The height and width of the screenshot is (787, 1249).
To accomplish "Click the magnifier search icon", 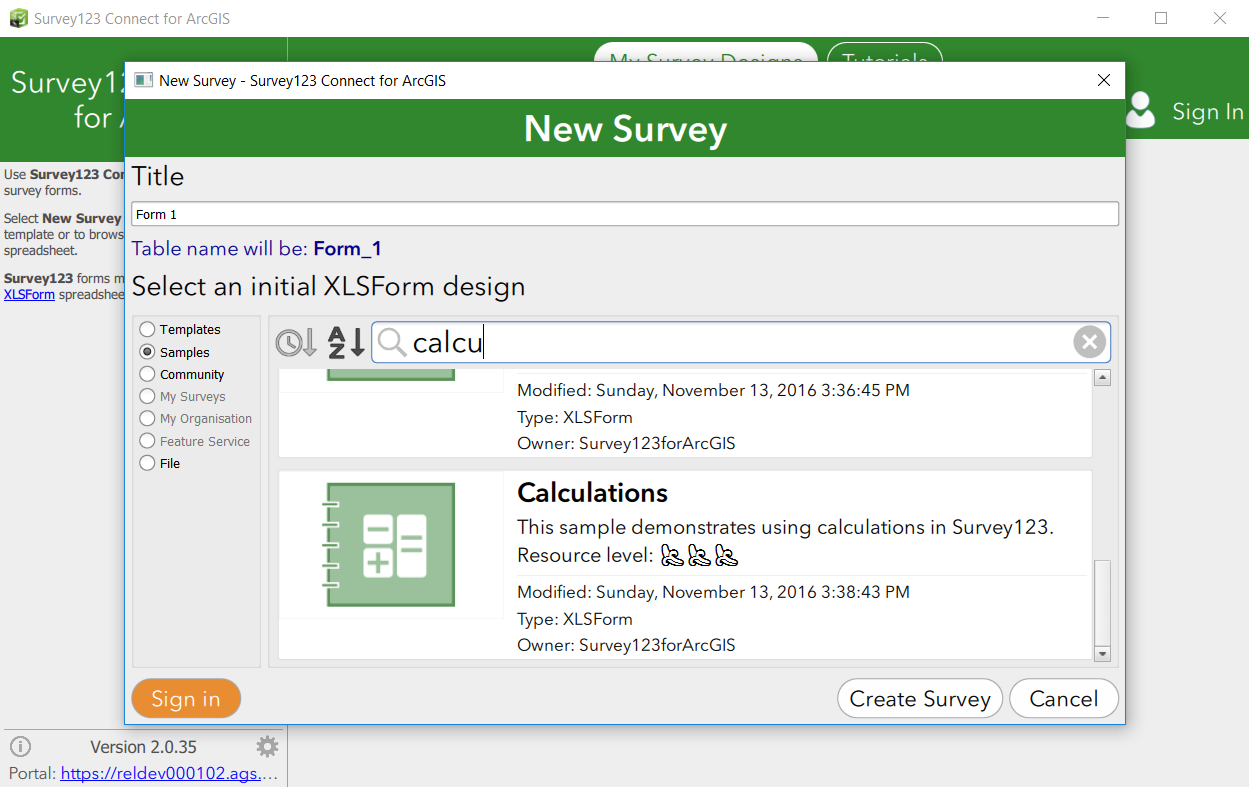I will (392, 343).
